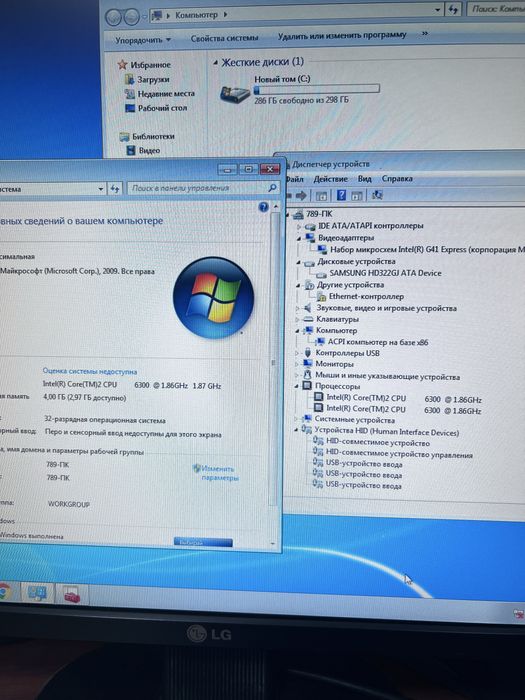Select the 789-ПК root computer icon
Image resolution: width=525 pixels, height=700 pixels.
[x=298, y=215]
